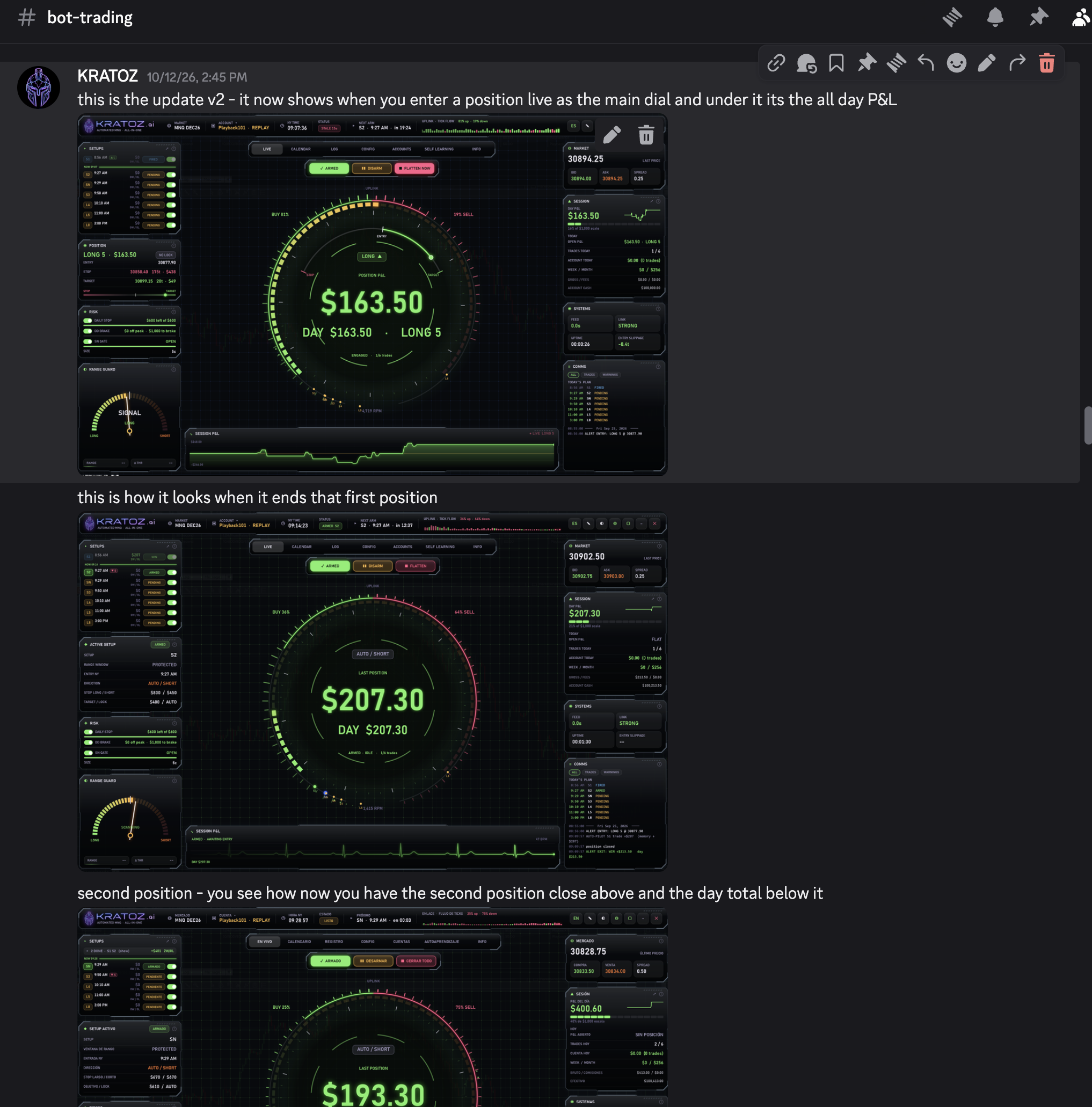This screenshot has height=1107, width=1092.
Task: Open Threads from the channel header
Action: (x=952, y=17)
